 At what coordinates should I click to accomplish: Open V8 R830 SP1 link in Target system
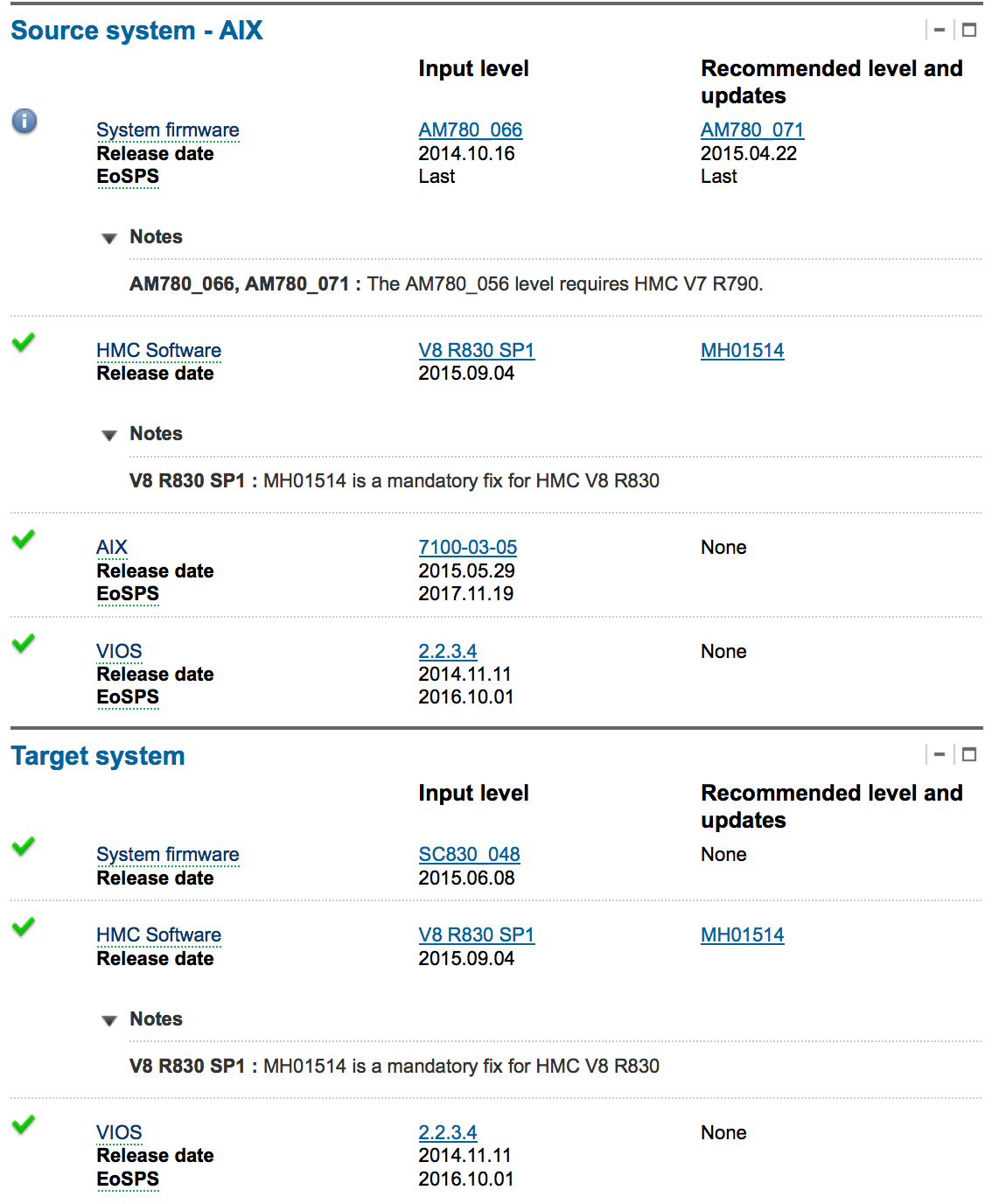(x=476, y=935)
